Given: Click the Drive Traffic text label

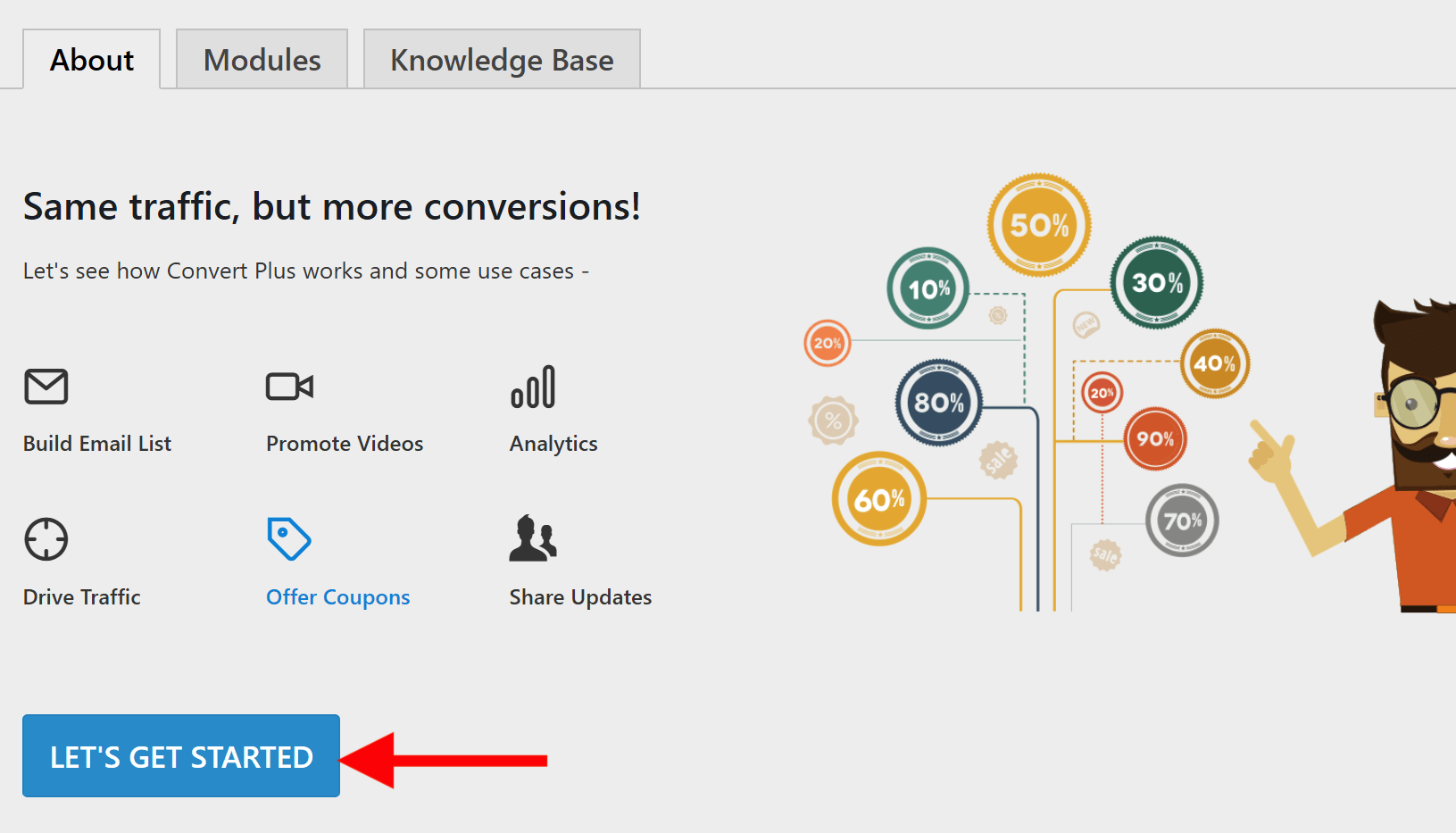Looking at the screenshot, I should (x=81, y=596).
